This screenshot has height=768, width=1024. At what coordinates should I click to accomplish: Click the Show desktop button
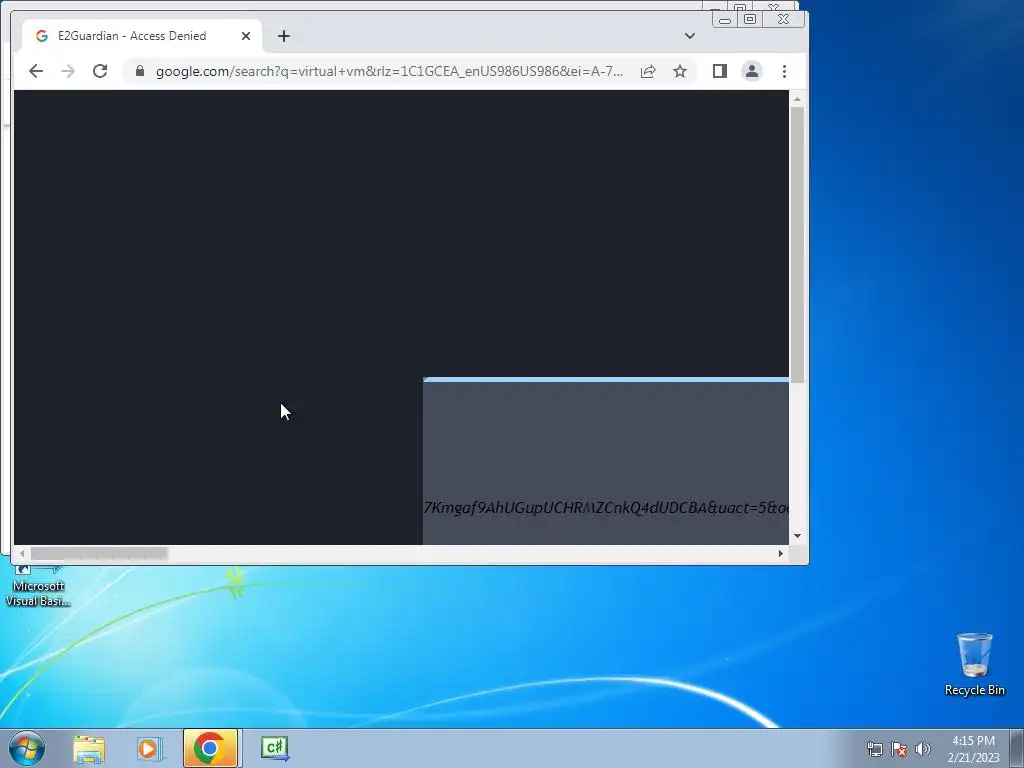[1017, 748]
